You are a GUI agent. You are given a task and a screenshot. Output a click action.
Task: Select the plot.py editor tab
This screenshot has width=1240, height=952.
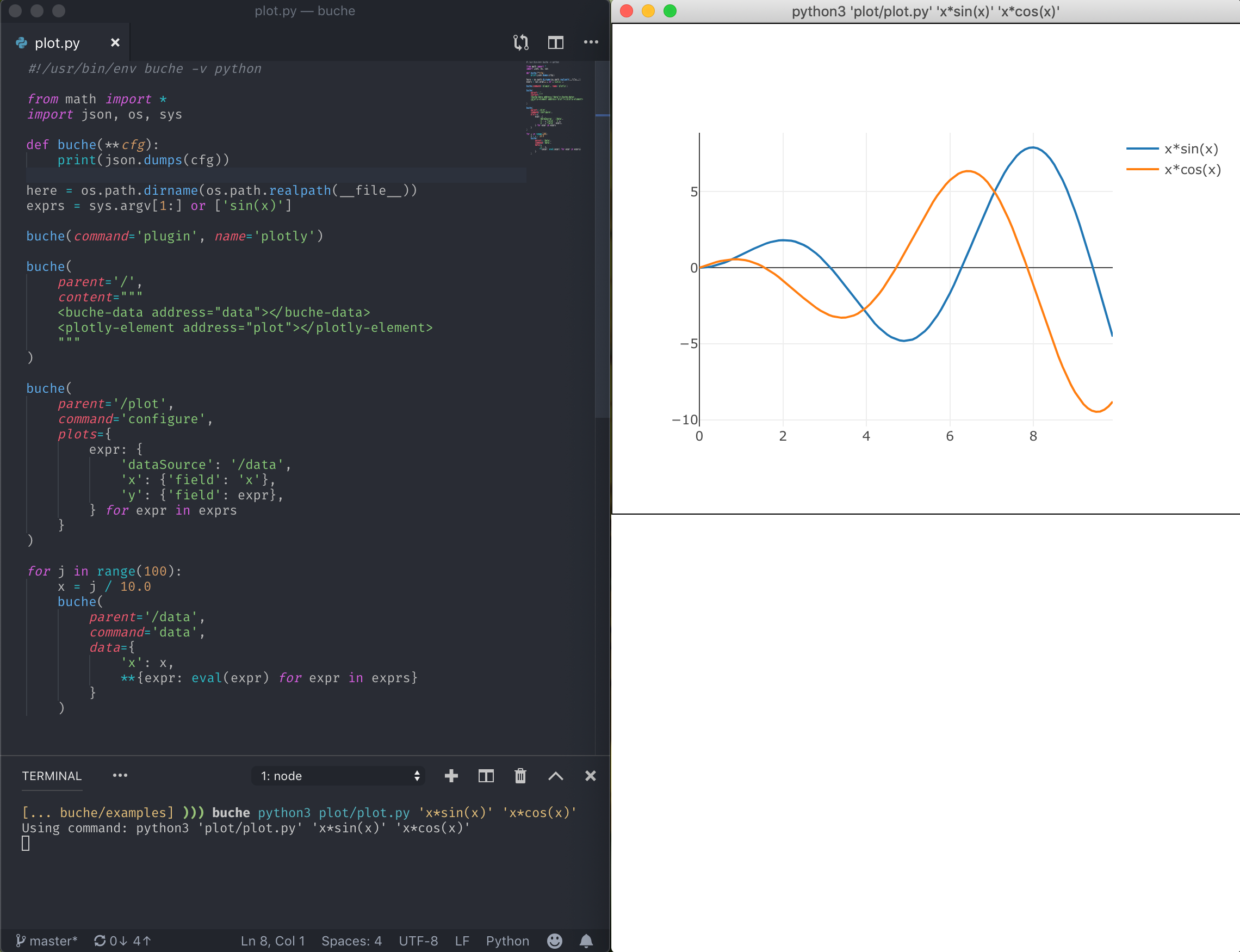coord(57,43)
